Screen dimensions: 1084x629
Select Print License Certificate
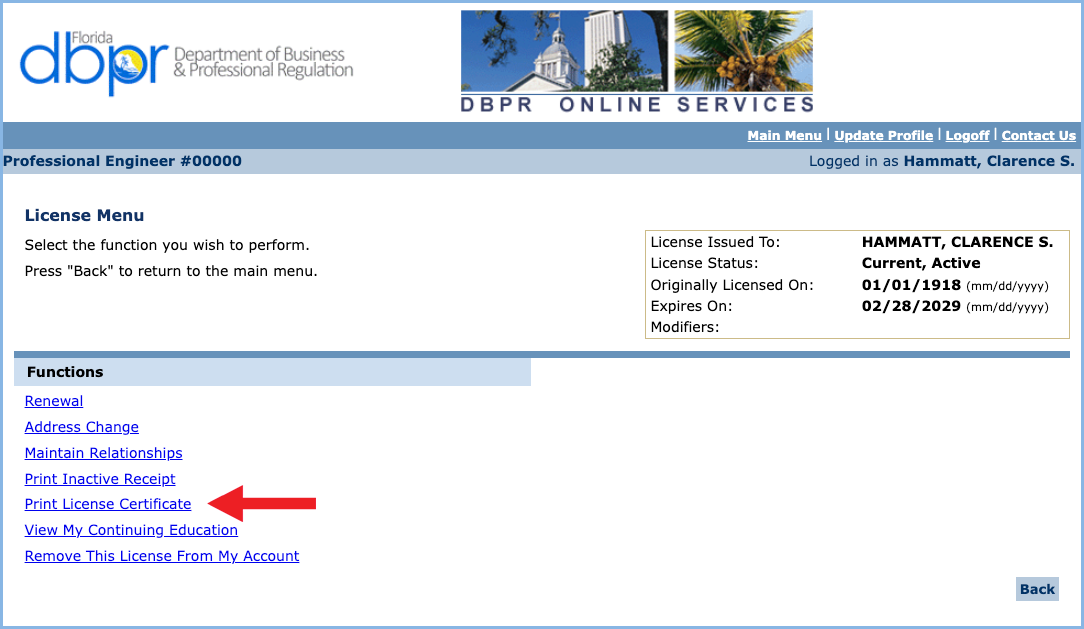point(108,504)
